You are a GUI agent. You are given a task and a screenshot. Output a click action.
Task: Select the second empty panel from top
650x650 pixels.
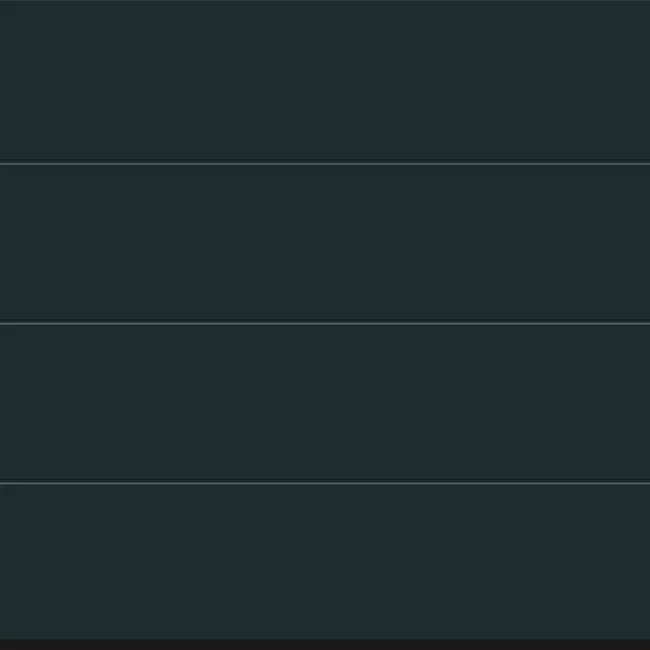pos(325,242)
